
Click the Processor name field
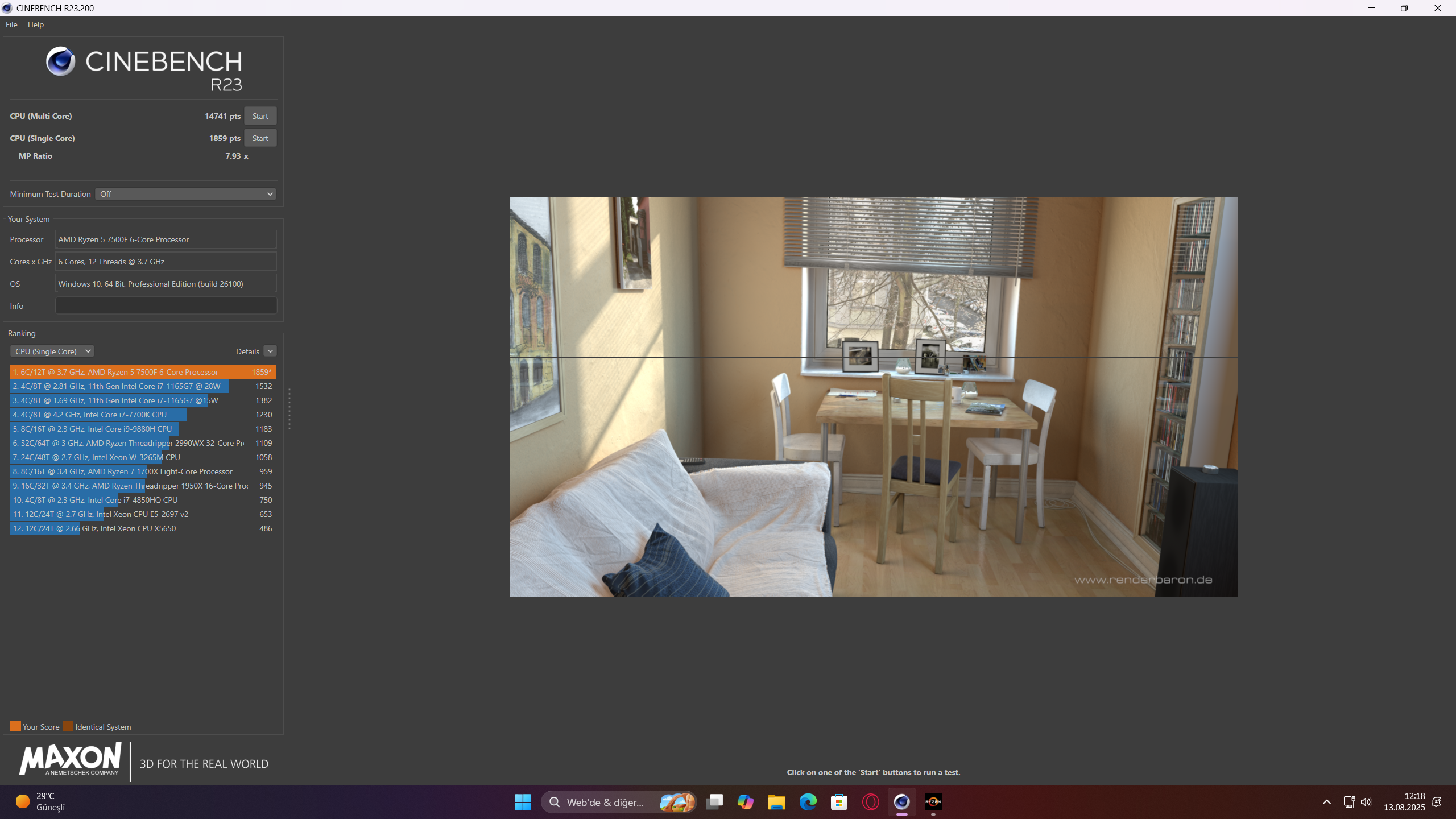click(166, 239)
